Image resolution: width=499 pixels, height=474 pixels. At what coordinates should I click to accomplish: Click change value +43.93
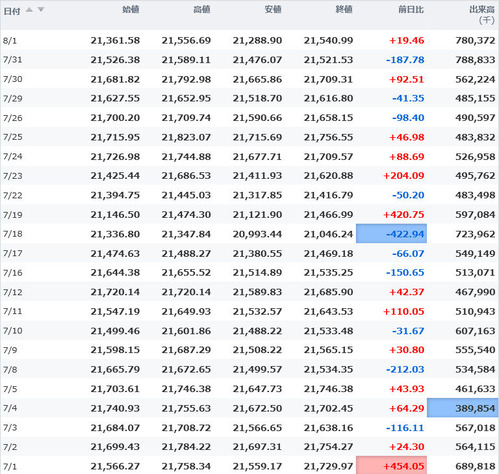coord(407,389)
